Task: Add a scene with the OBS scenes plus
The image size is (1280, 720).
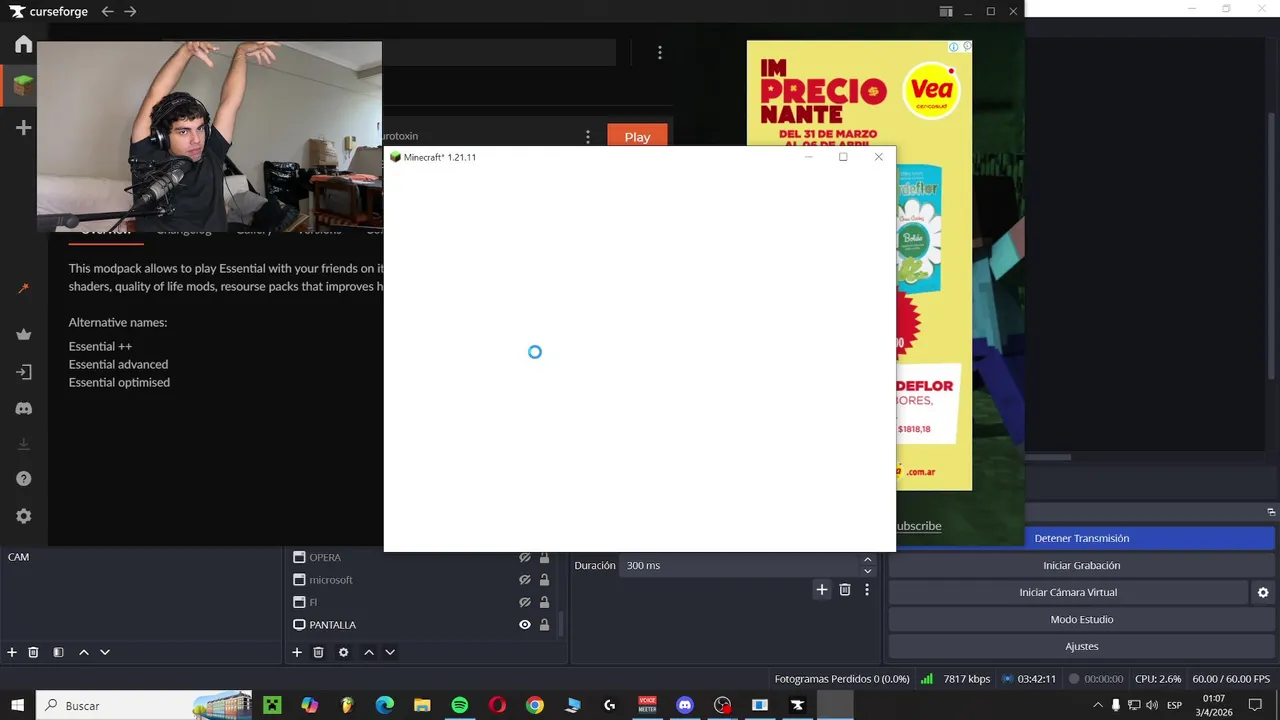Action: click(12, 652)
